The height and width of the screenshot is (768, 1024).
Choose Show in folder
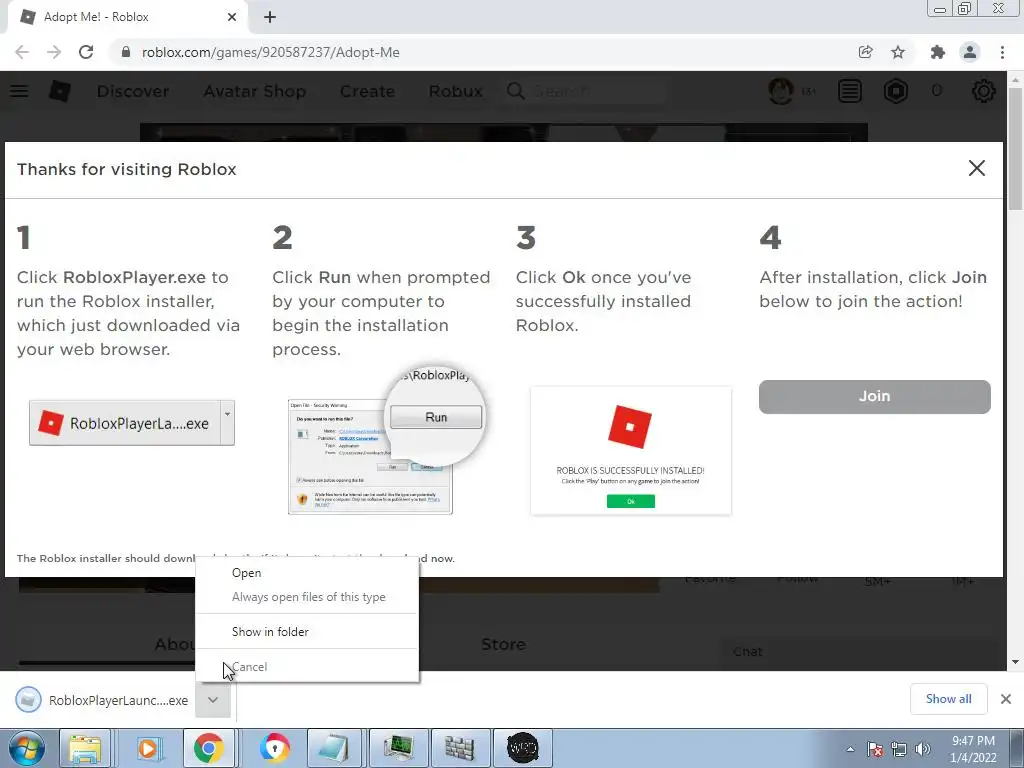point(307,632)
